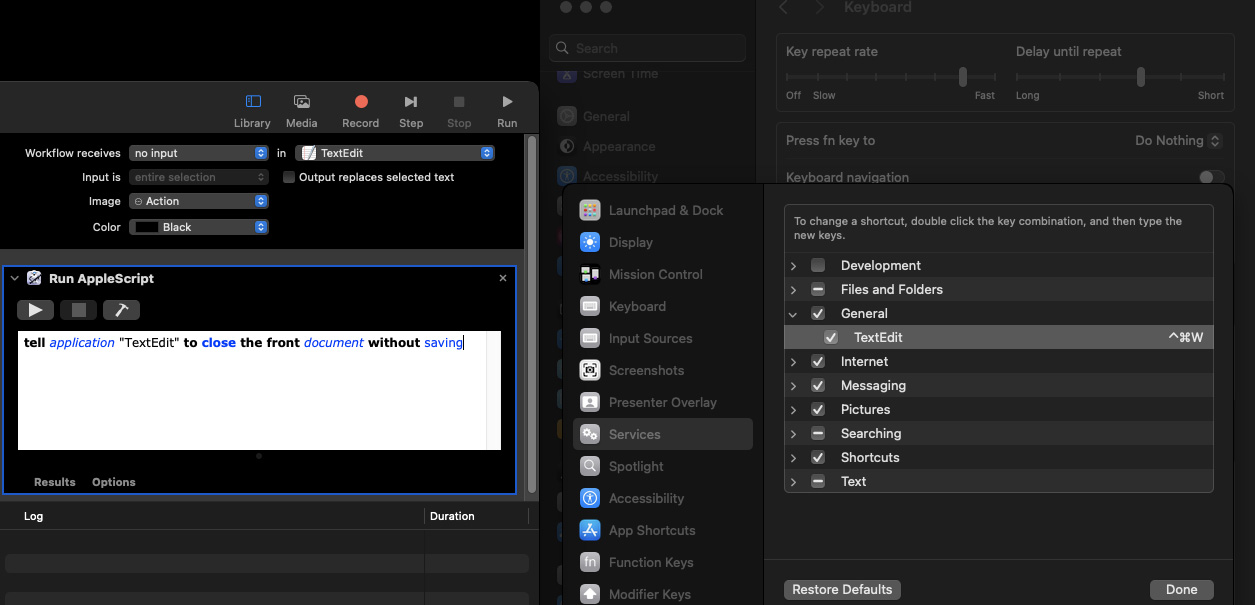Image resolution: width=1255 pixels, height=605 pixels.
Task: Open the Media browser in Automator toolbar
Action: [301, 110]
